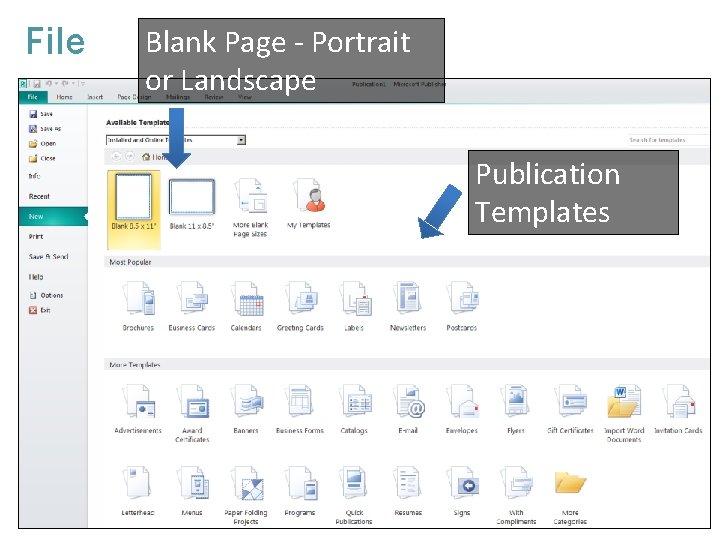The width and height of the screenshot is (720, 540).
Task: Expand the Installed and Online Templates dropdown
Action: click(x=241, y=140)
